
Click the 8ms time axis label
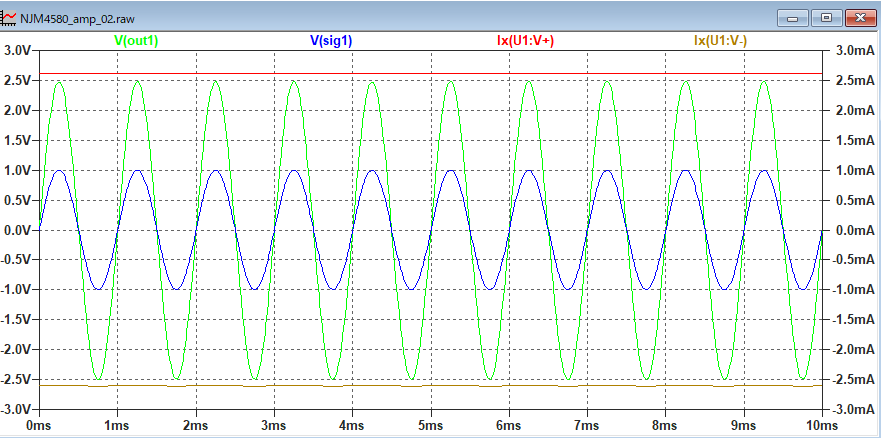coord(665,425)
